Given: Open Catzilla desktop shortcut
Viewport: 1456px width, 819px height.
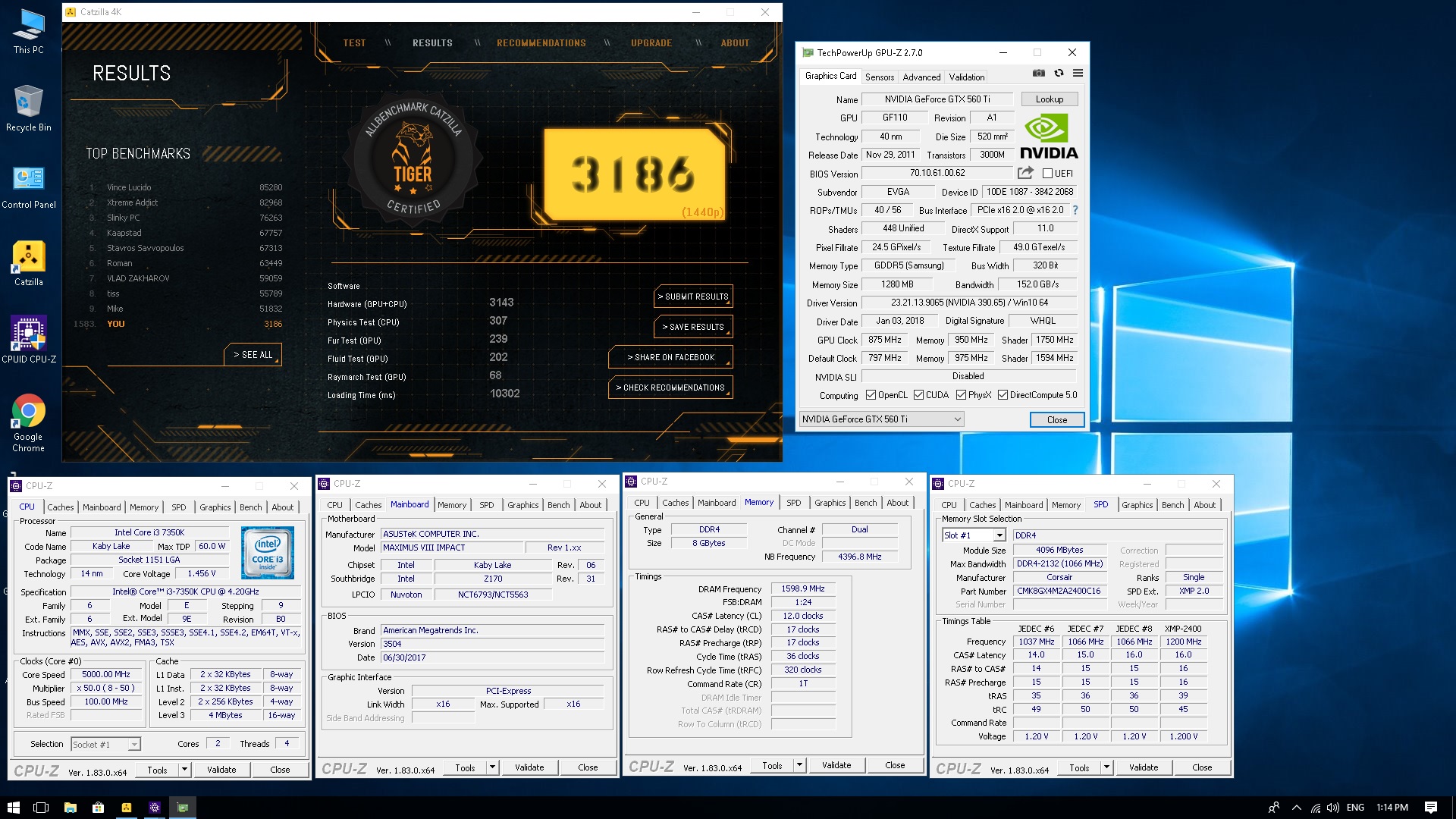Looking at the screenshot, I should (x=28, y=264).
